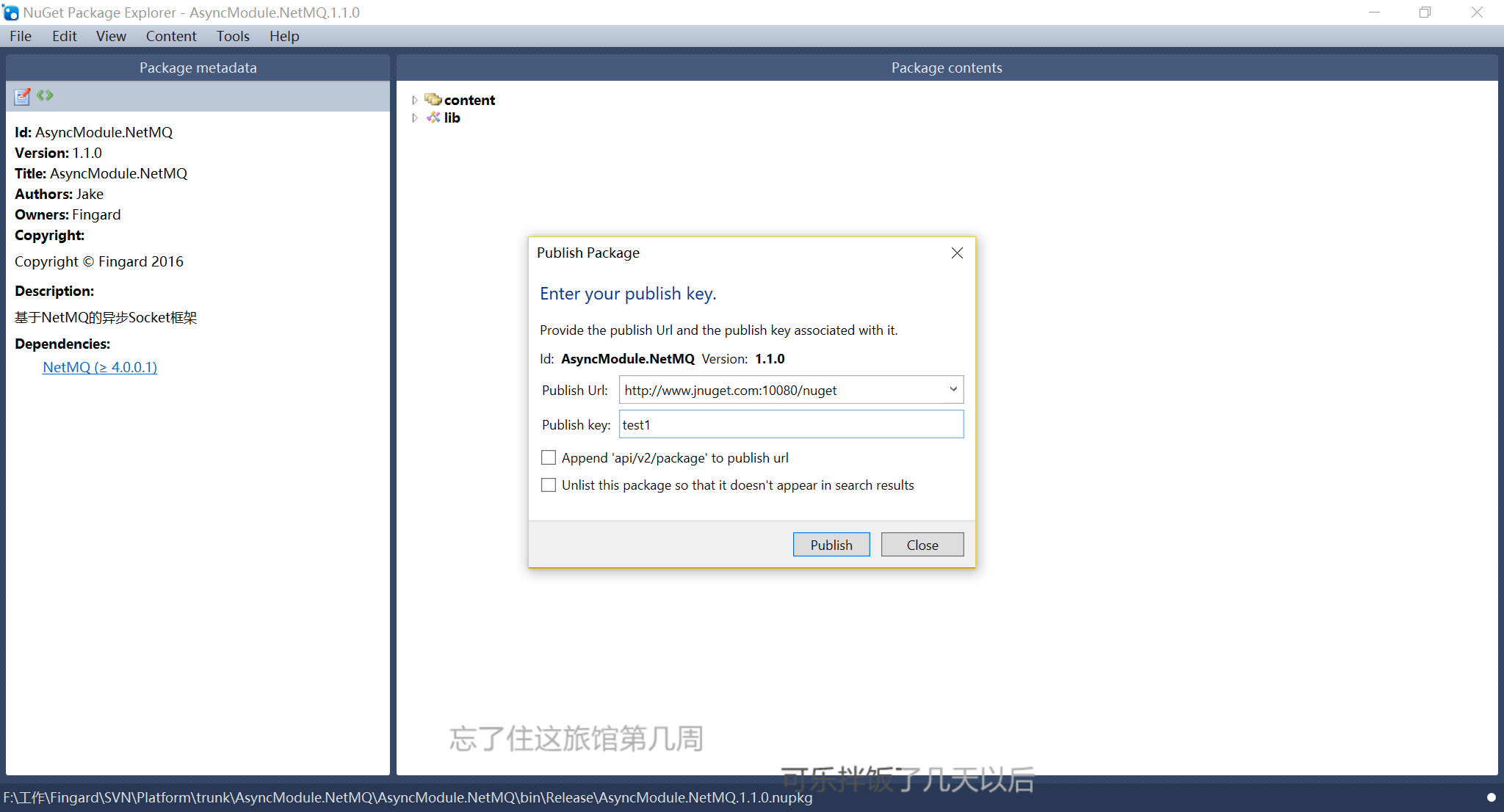Click the .nupkg file path in status bar
Viewport: 1504px width, 812px height.
point(408,797)
